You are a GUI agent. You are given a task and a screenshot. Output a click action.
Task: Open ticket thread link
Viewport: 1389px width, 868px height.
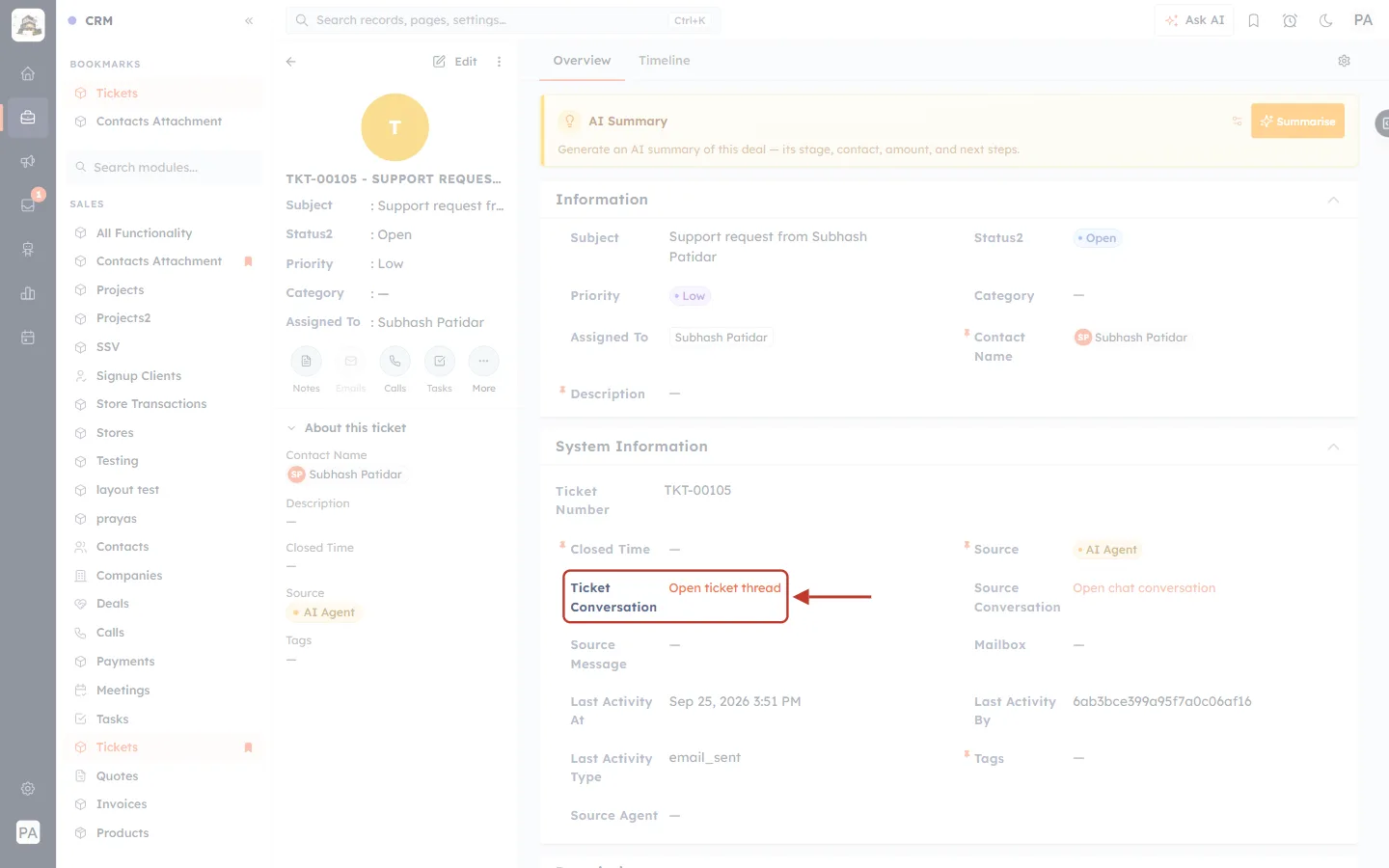(x=724, y=588)
